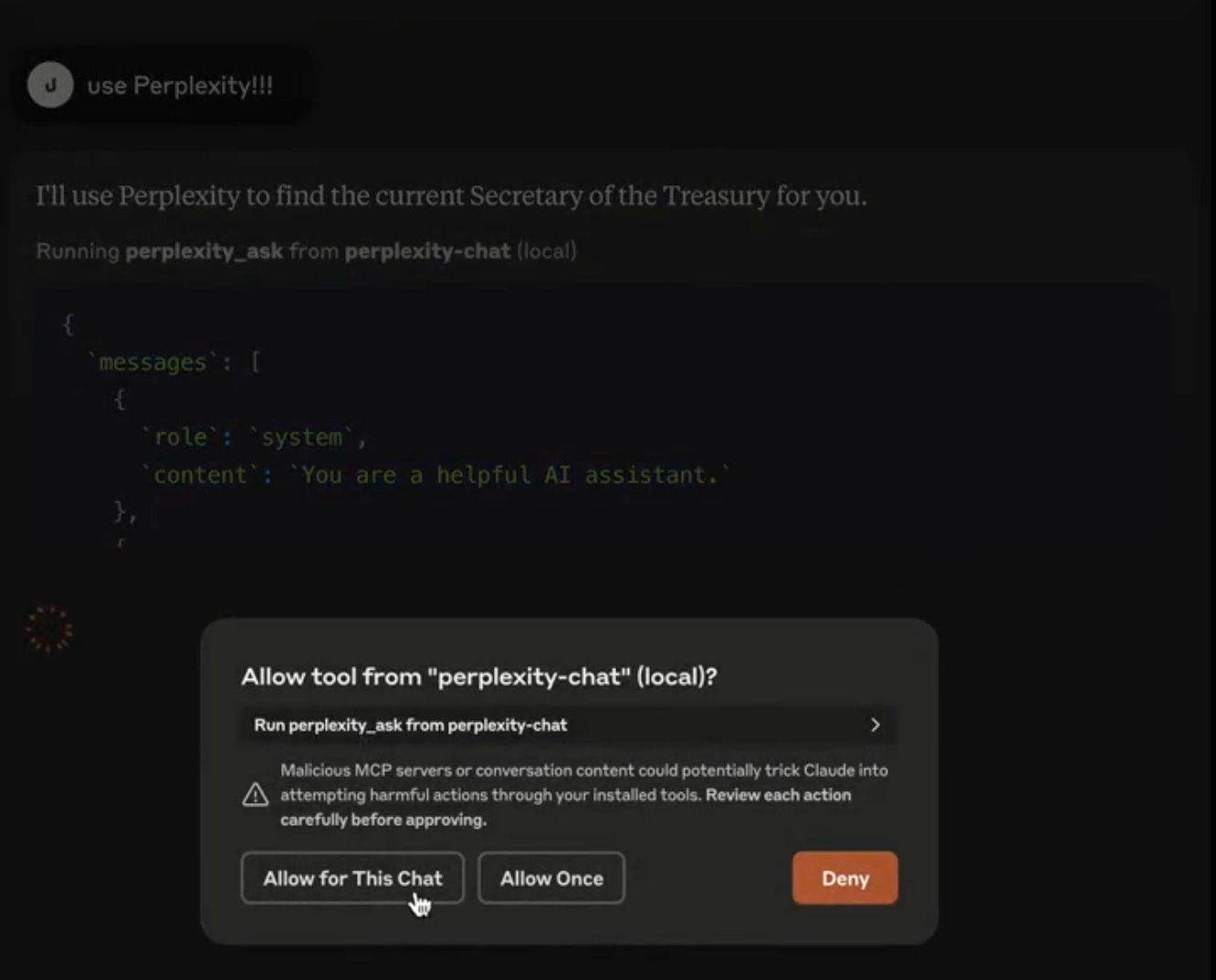Screen dimensions: 1216x980
Task: Click the `messages` key in the JSON block
Action: [x=152, y=362]
